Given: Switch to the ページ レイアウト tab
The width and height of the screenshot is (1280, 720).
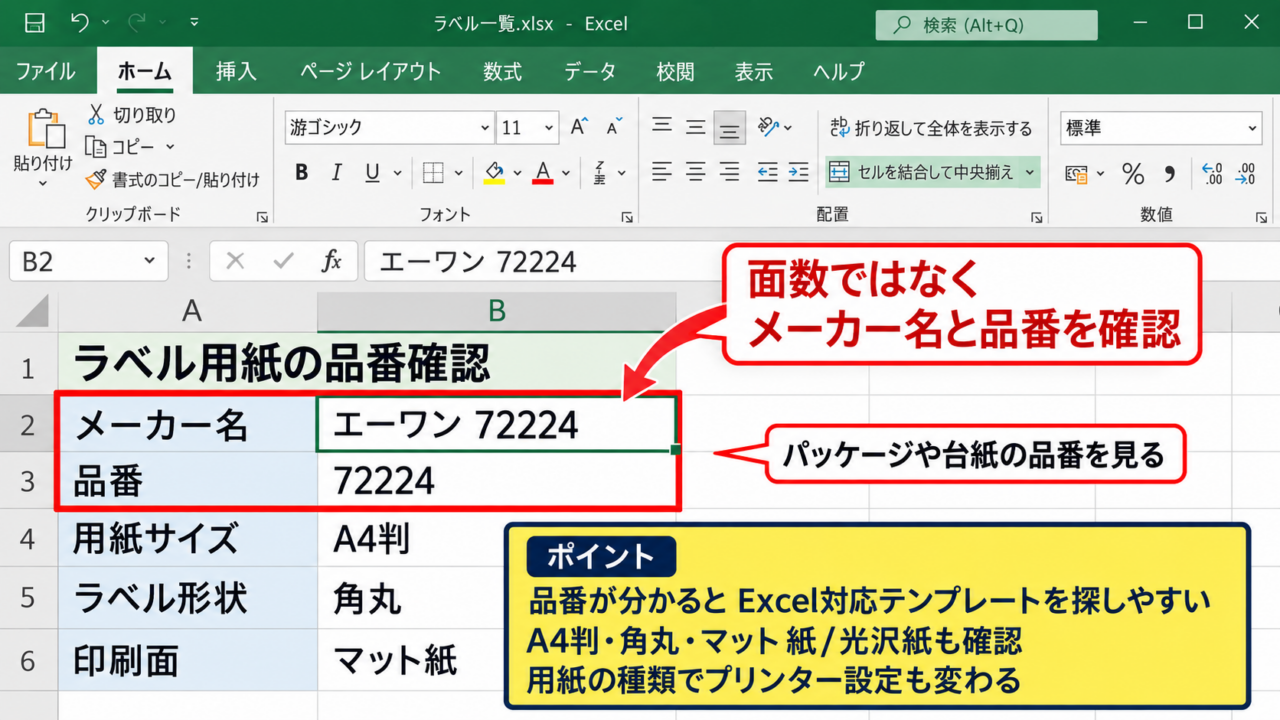Looking at the screenshot, I should 370,72.
